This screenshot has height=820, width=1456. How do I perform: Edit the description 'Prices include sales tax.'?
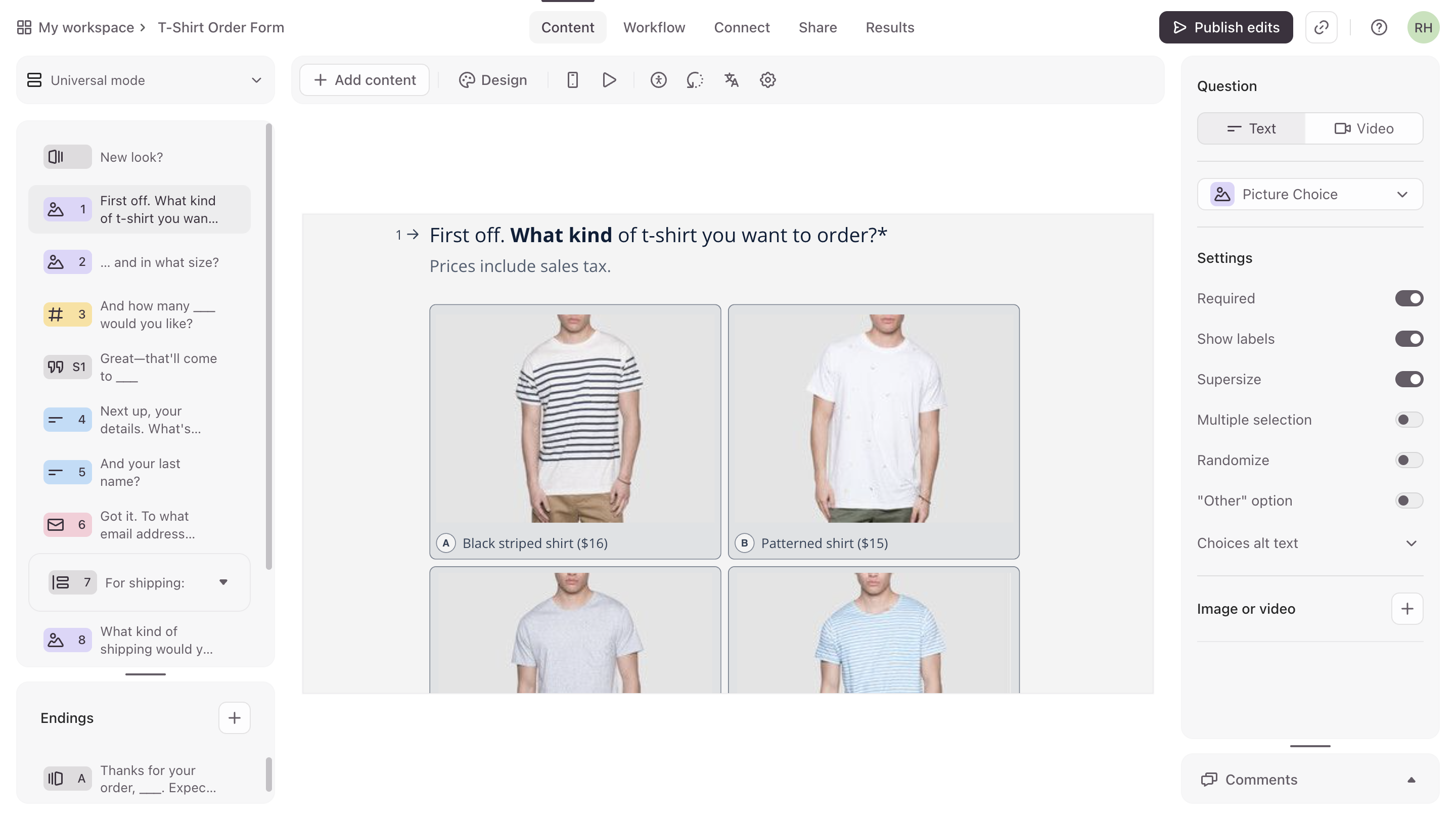[x=520, y=265]
